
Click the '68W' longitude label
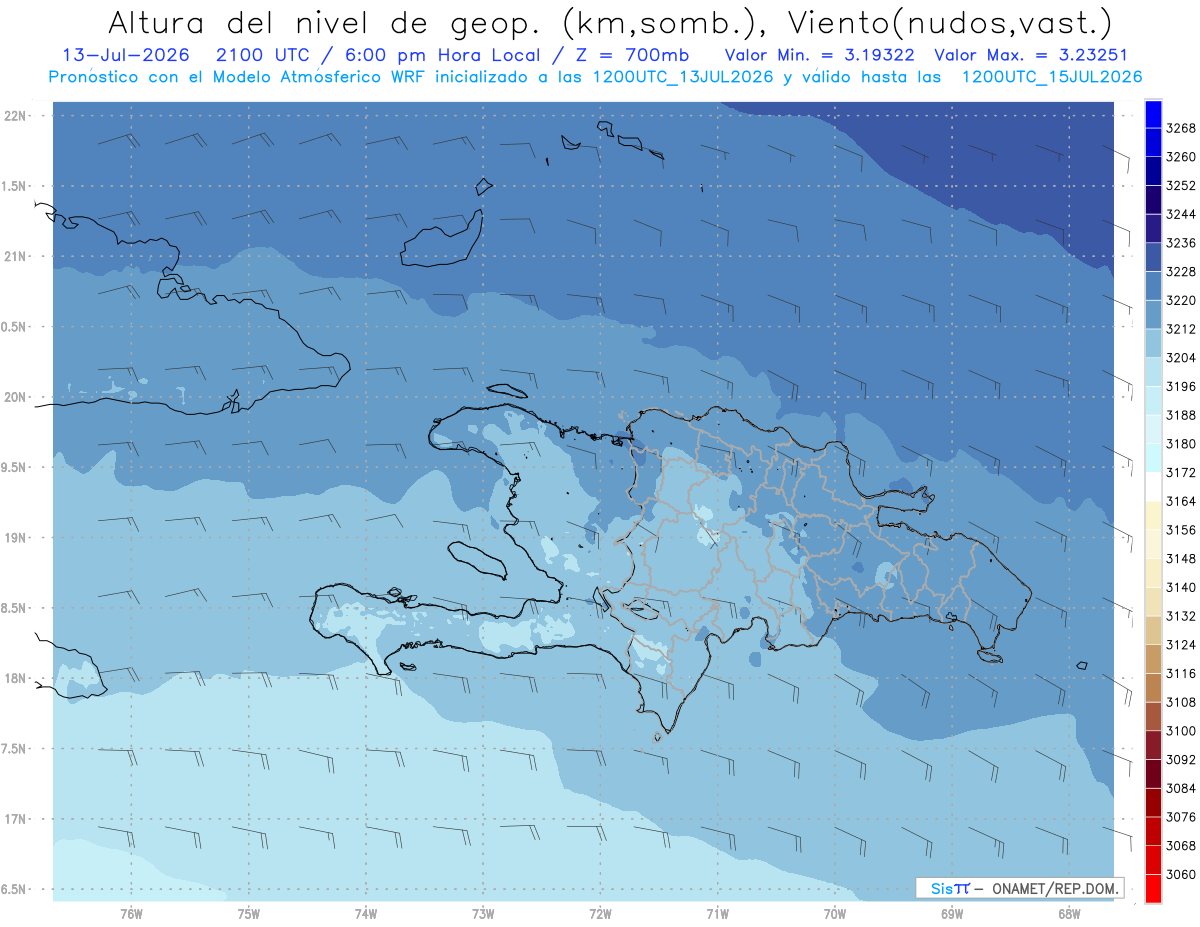click(x=1069, y=914)
